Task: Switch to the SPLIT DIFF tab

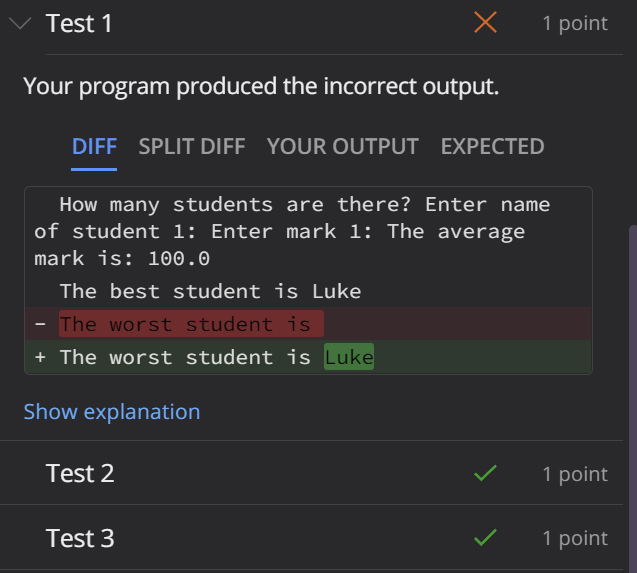Action: pos(192,147)
